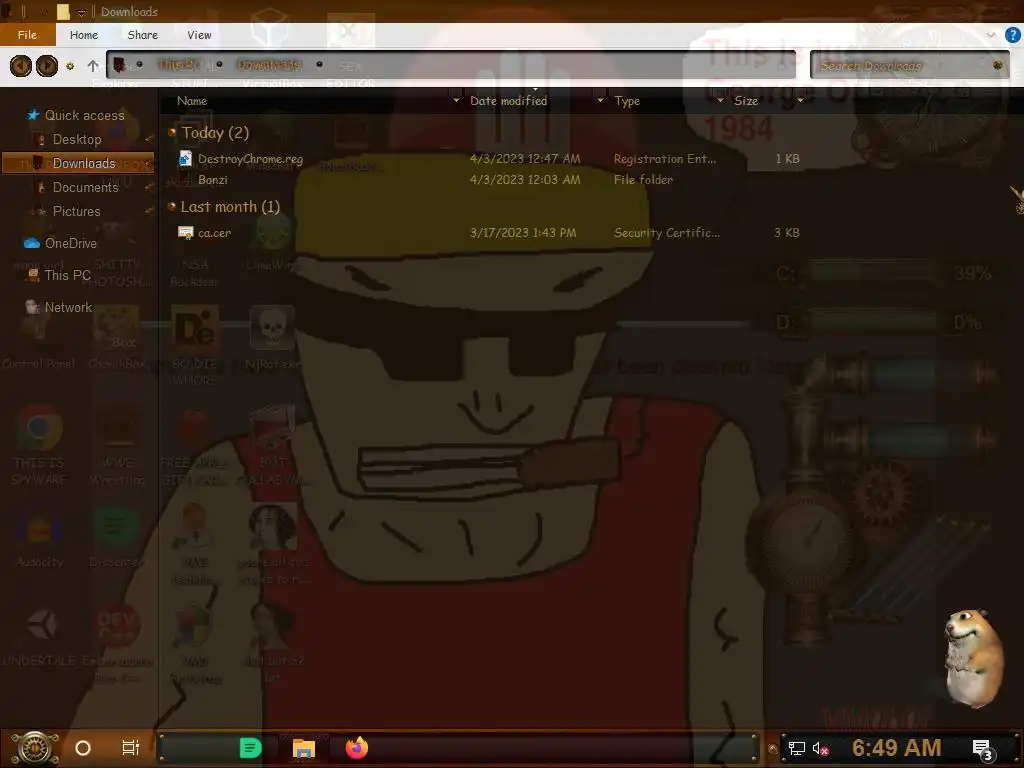Click the folder icon in the title bar
The image size is (1024, 768).
[63, 12]
